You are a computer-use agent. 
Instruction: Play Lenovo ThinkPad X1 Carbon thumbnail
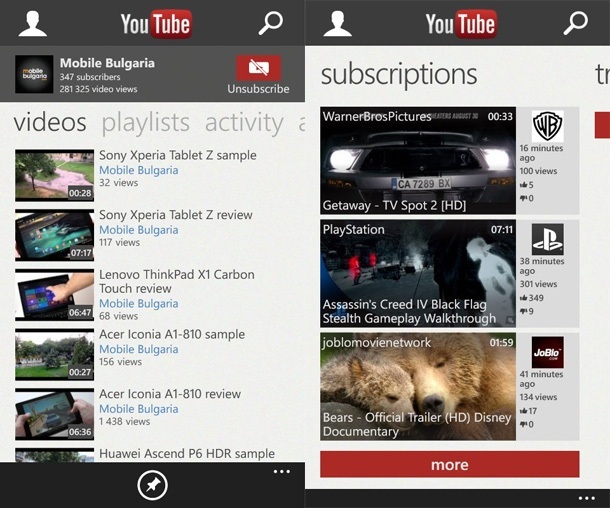click(54, 294)
